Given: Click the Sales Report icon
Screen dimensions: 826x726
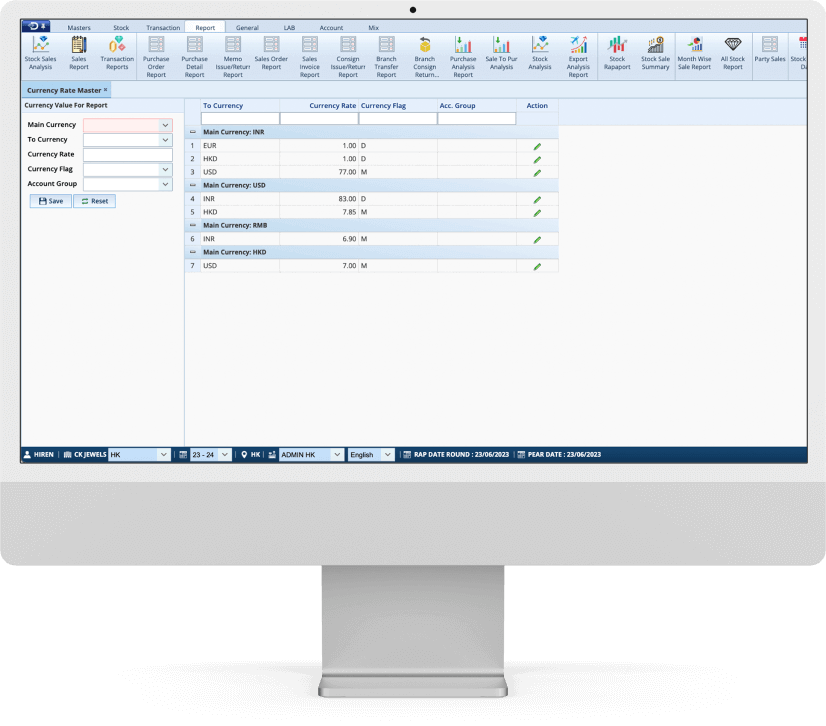Looking at the screenshot, I should tap(79, 53).
